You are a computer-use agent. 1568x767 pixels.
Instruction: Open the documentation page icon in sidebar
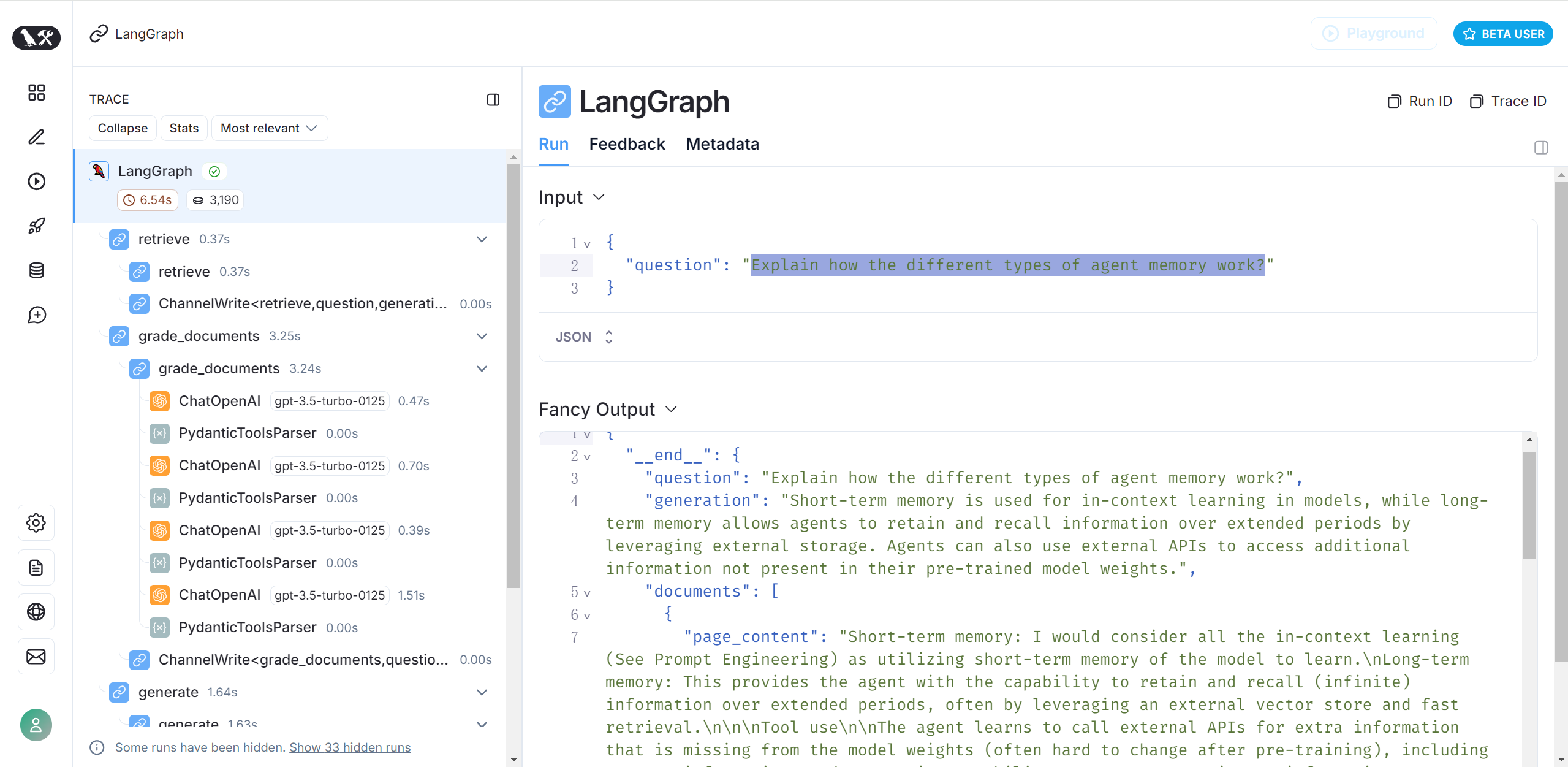coord(36,568)
